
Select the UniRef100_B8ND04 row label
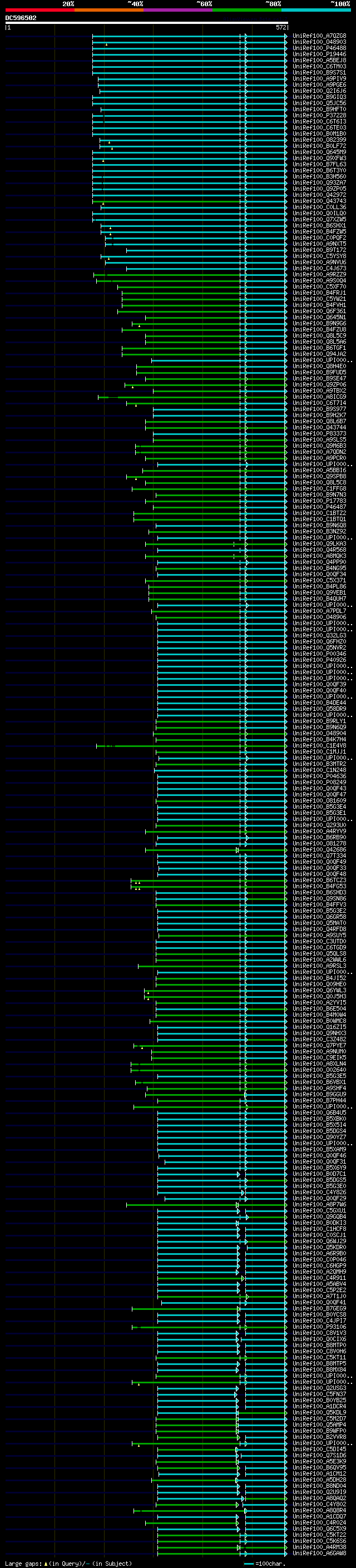point(319,1486)
